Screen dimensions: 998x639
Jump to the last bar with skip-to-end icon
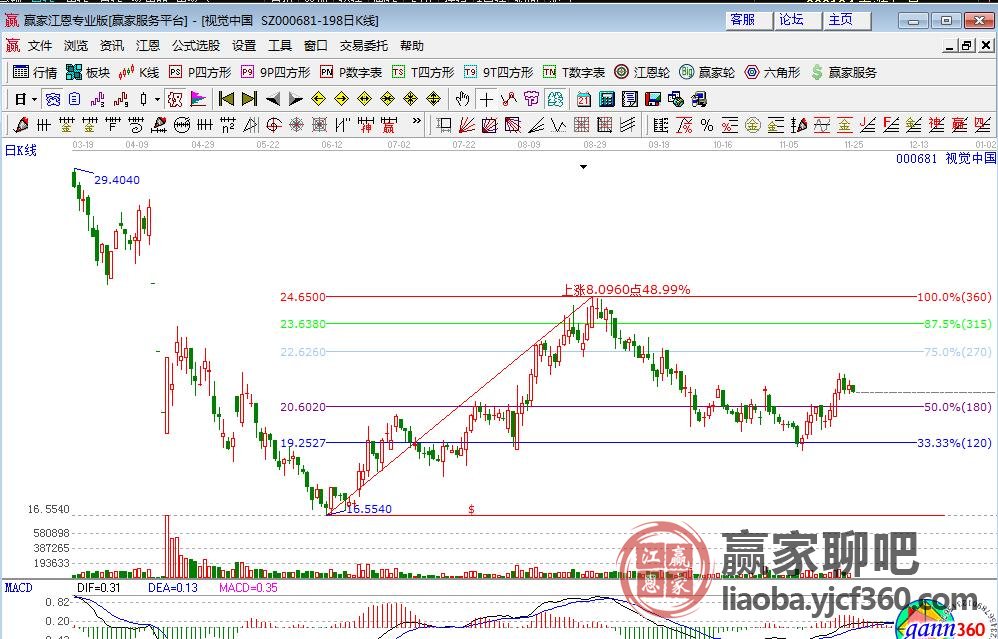click(249, 99)
